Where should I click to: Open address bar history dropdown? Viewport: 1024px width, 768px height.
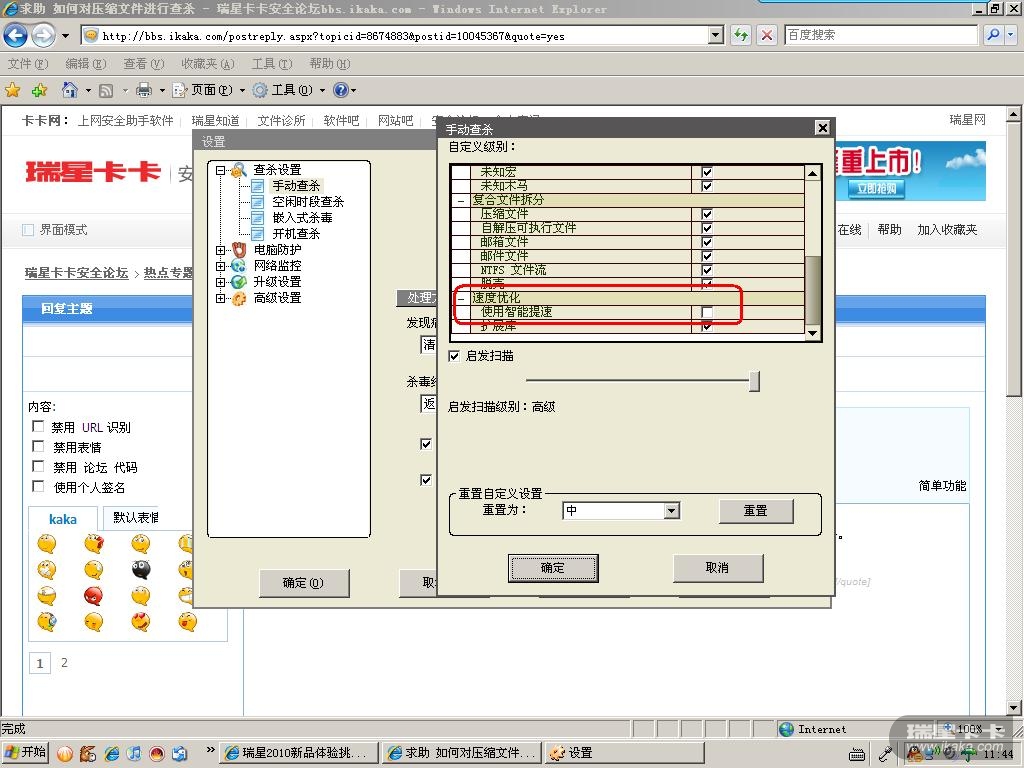[716, 35]
